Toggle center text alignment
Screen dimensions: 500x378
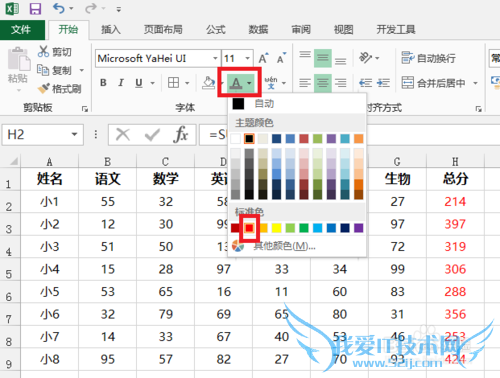(323, 82)
